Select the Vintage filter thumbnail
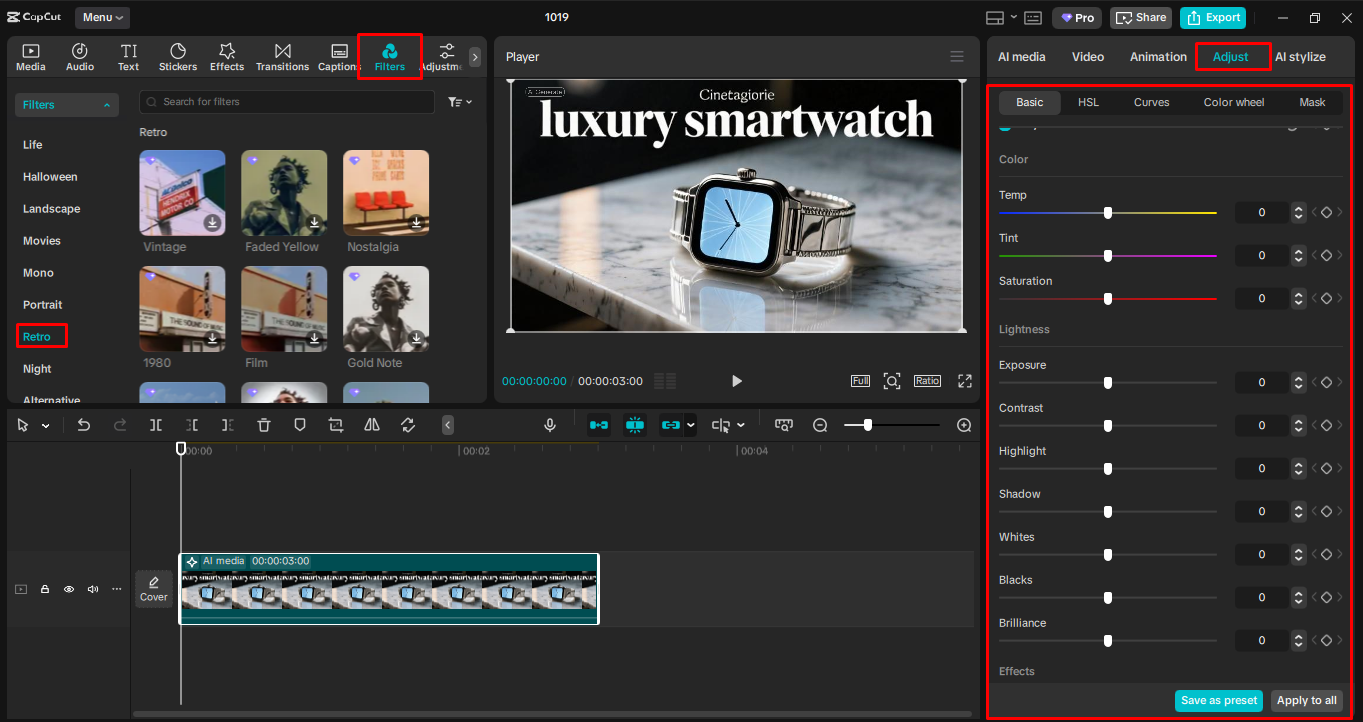Screen dimensions: 1363x722 [182, 192]
